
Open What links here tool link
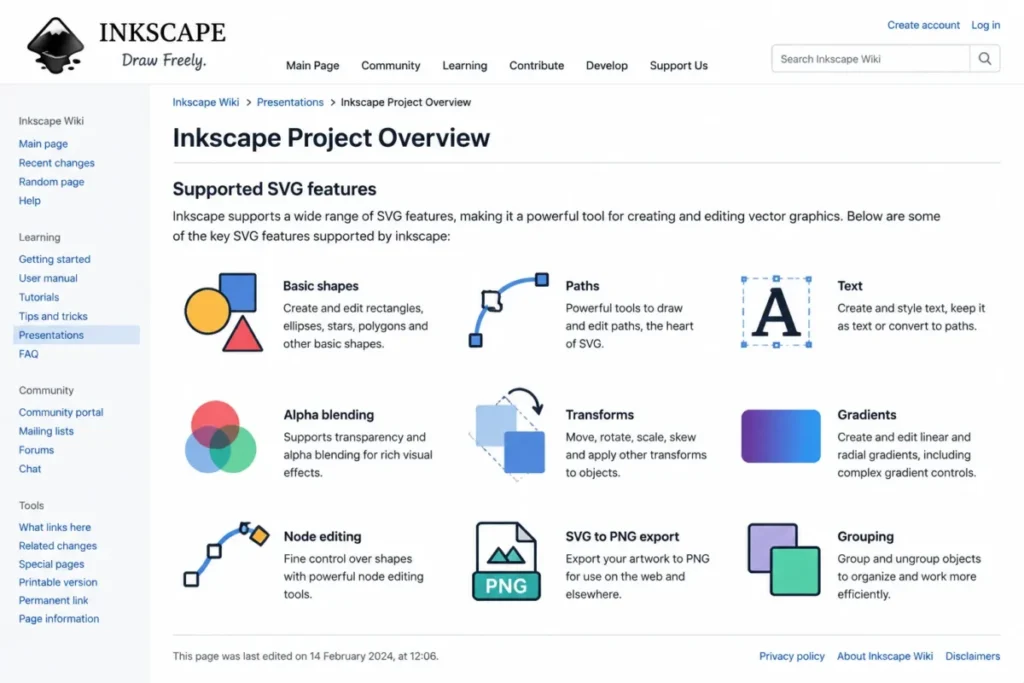[x=54, y=527]
